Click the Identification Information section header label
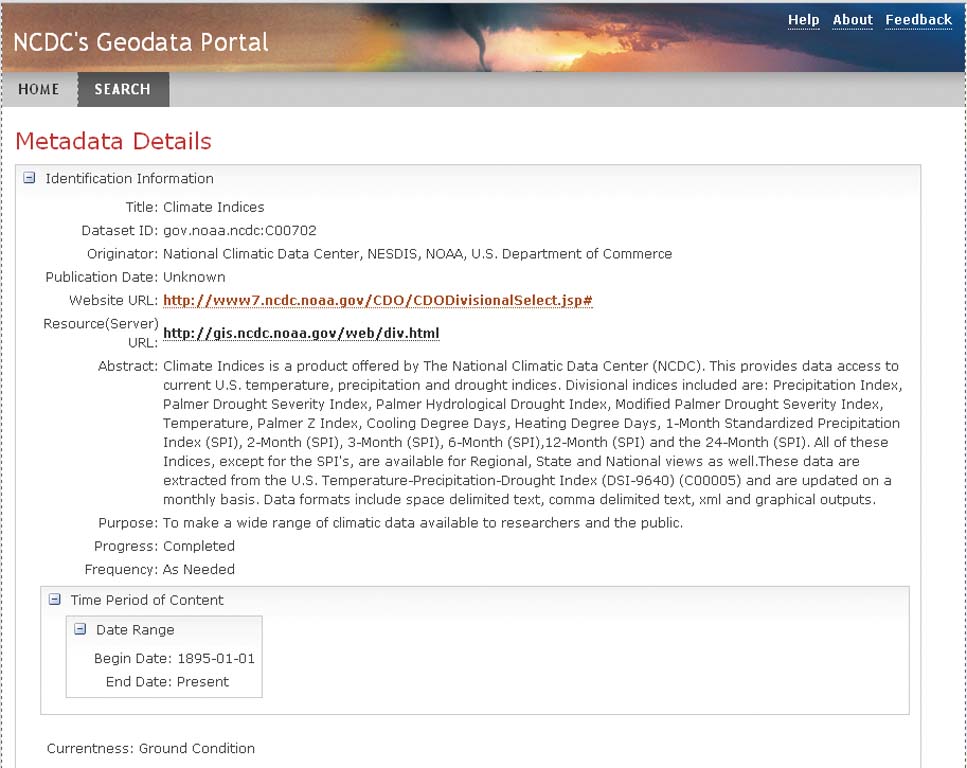 point(129,179)
